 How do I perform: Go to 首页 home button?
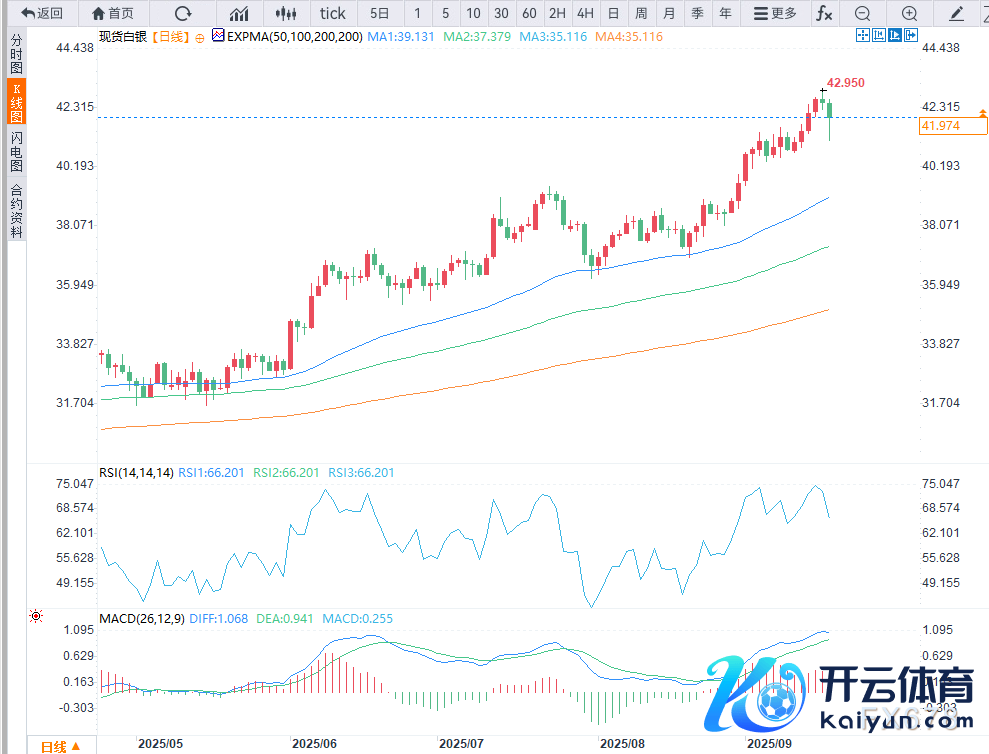click(x=112, y=13)
